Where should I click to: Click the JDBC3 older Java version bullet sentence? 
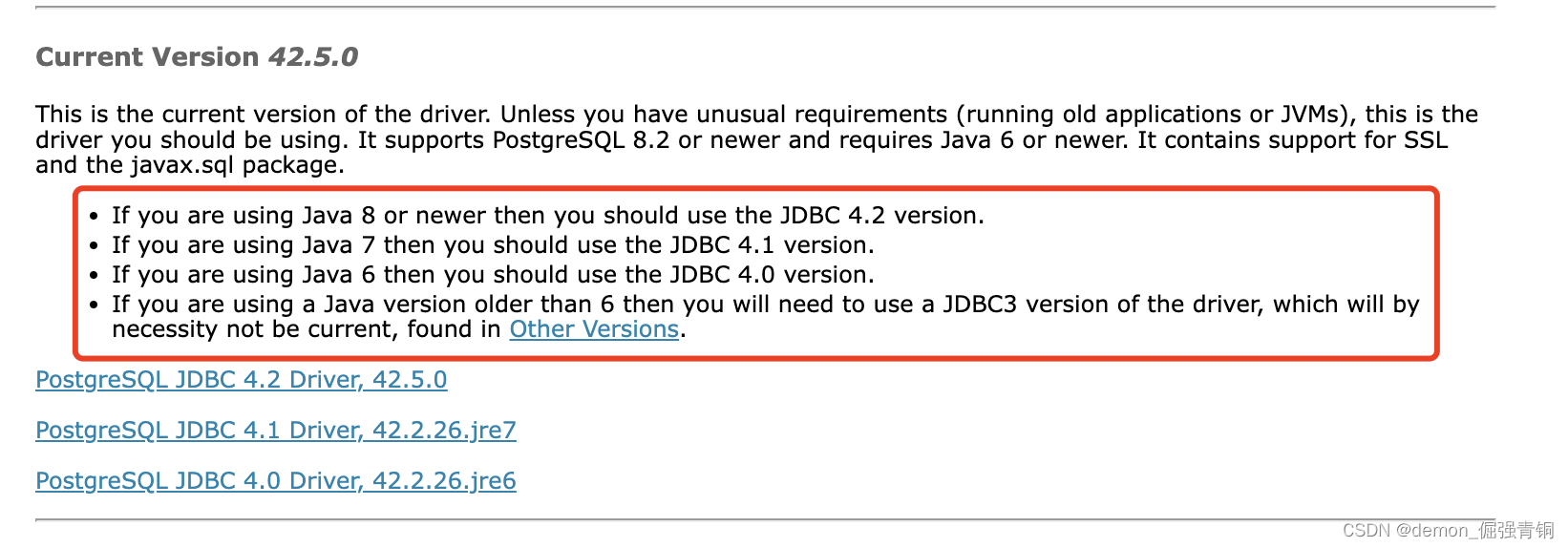point(765,317)
